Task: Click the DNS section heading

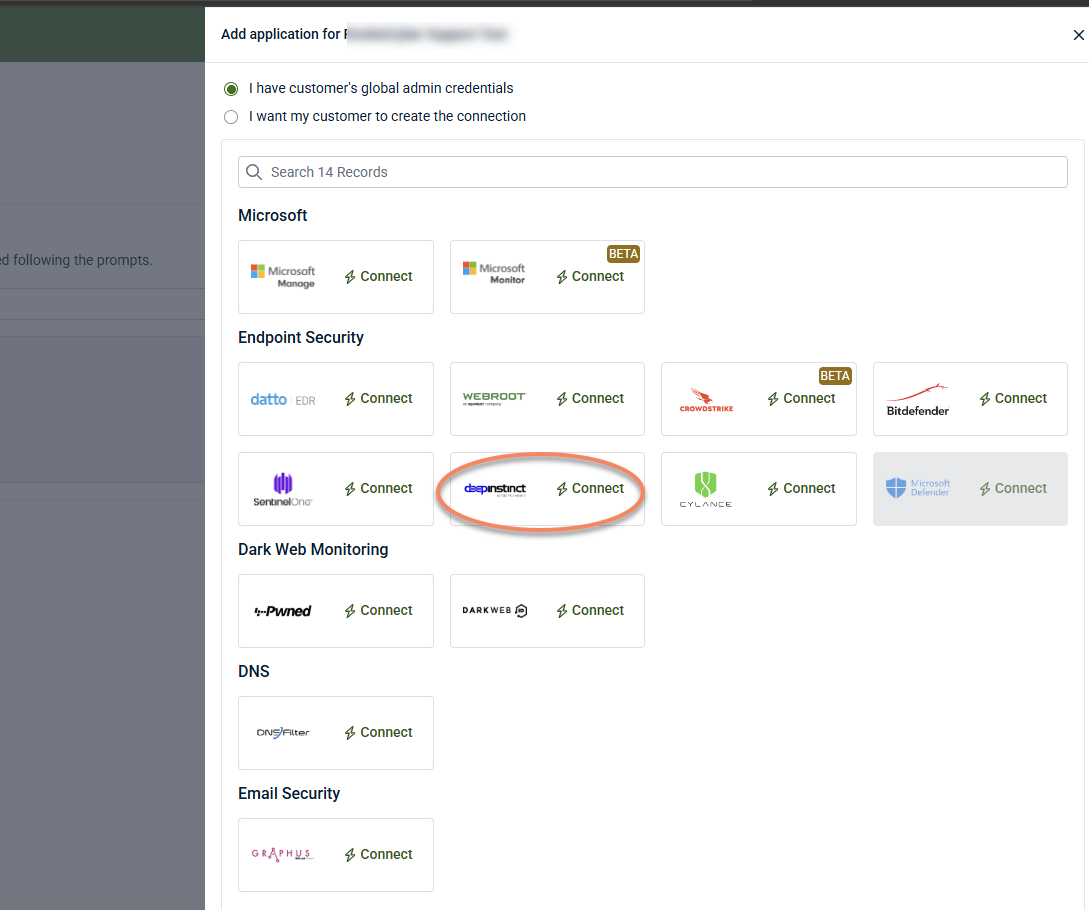Action: tap(253, 672)
